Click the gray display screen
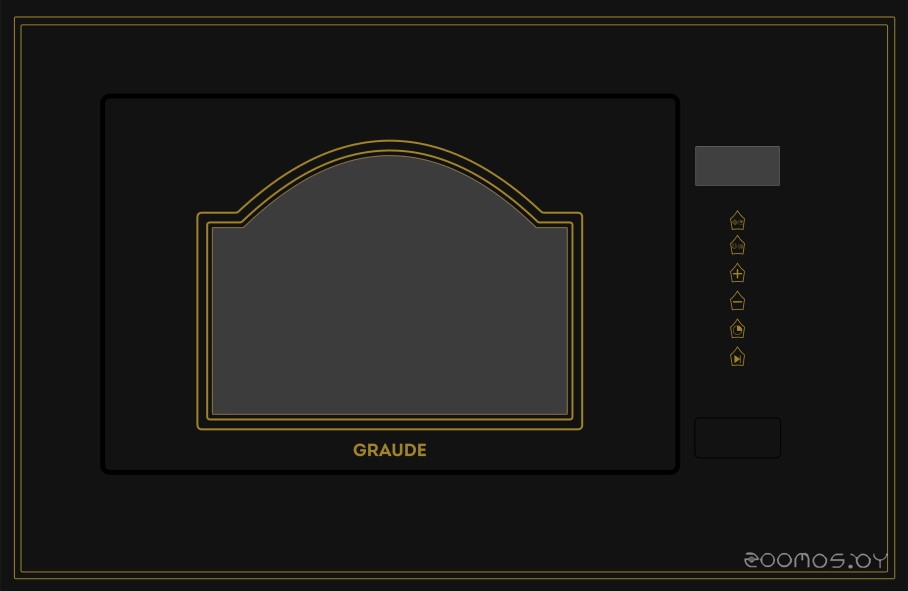This screenshot has height=591, width=908. point(737,166)
